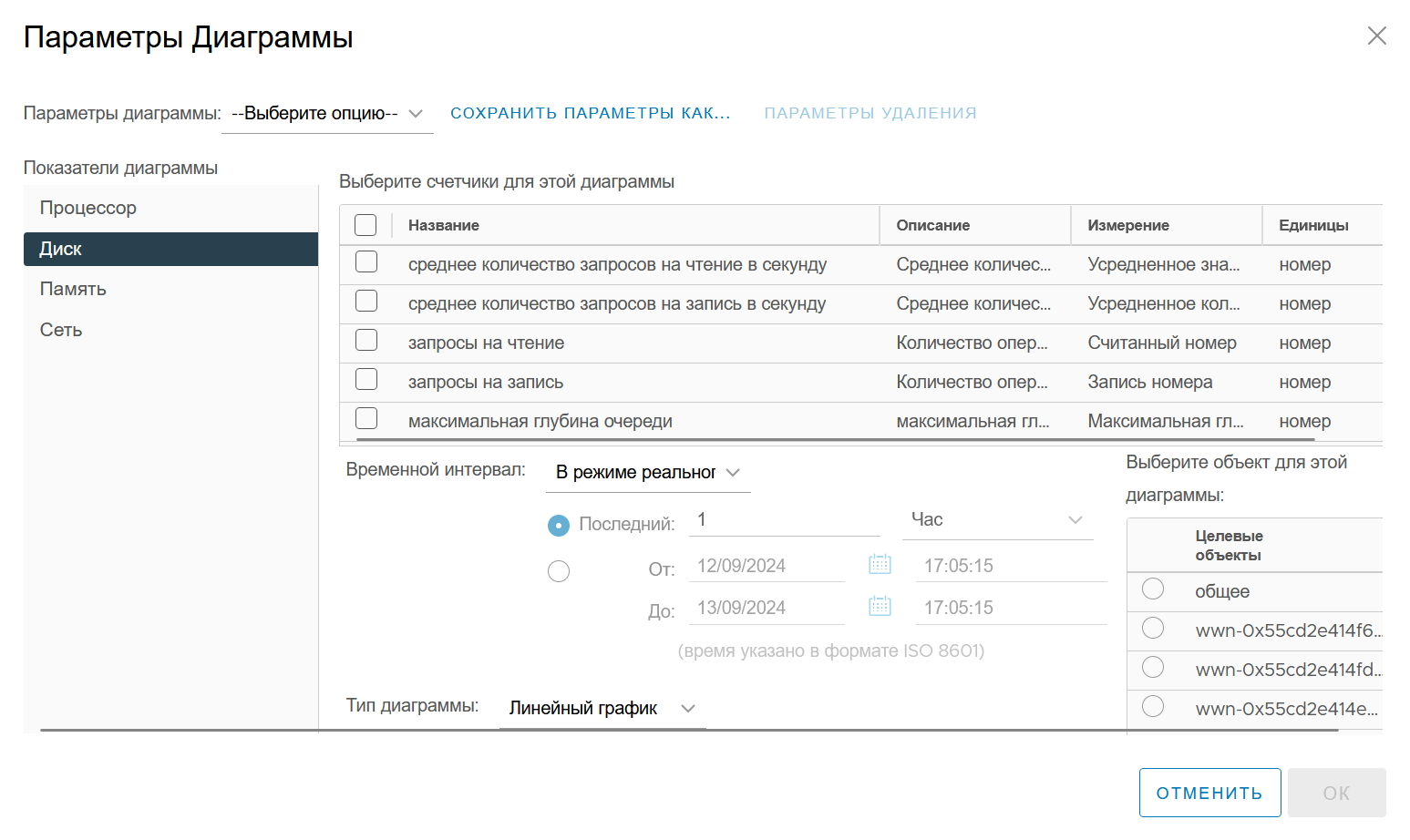Image resolution: width=1410 pixels, height=840 pixels.
Task: Open calendar picker for От date
Action: point(880,565)
